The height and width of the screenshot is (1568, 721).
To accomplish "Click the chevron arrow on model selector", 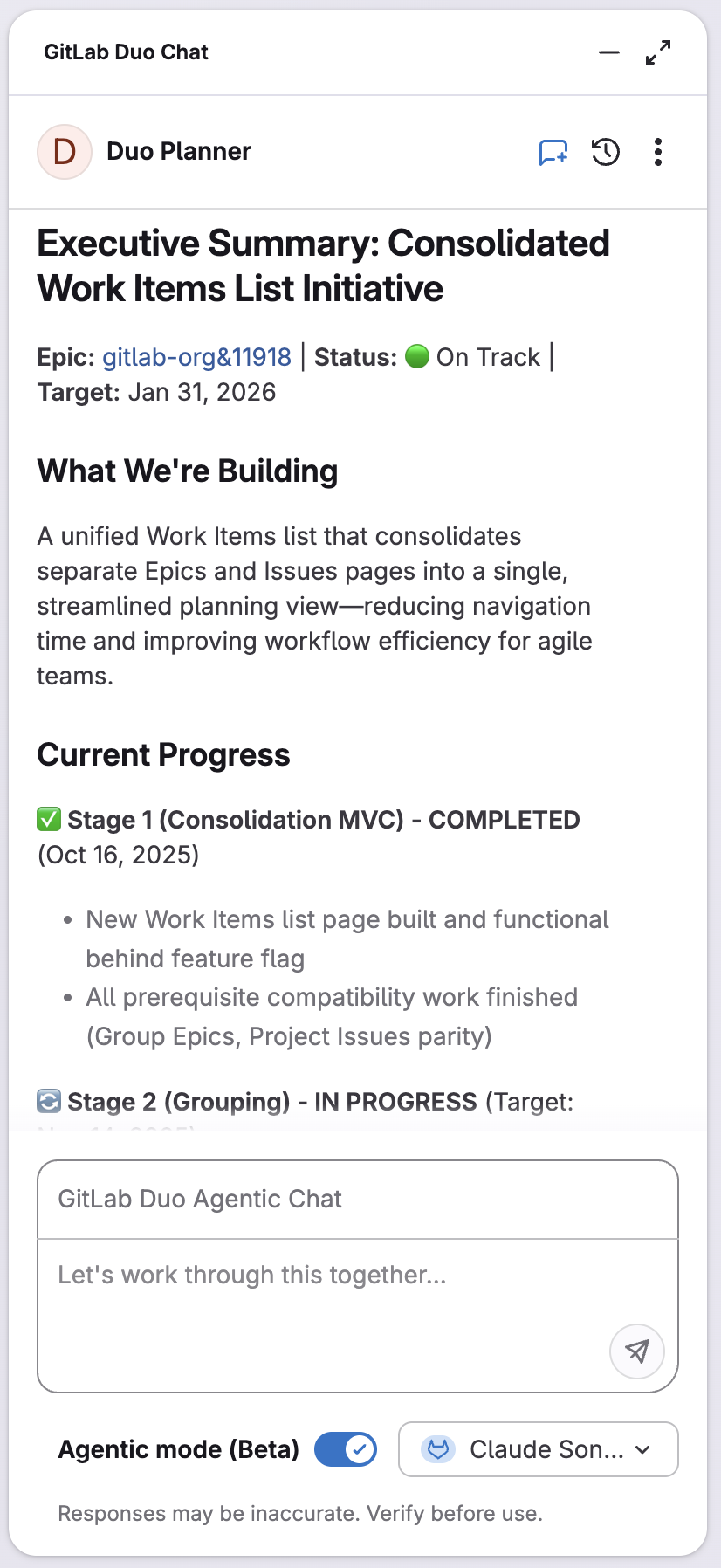I will (x=643, y=1449).
